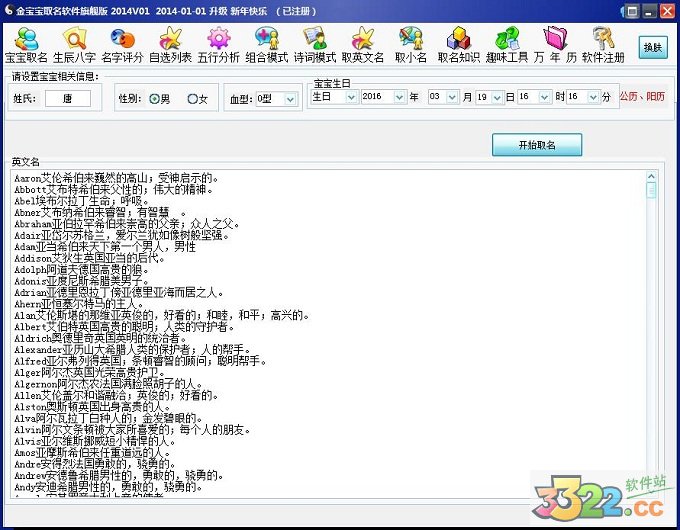
Task: Select the Amos name entry
Action: pyautogui.click(x=92, y=453)
